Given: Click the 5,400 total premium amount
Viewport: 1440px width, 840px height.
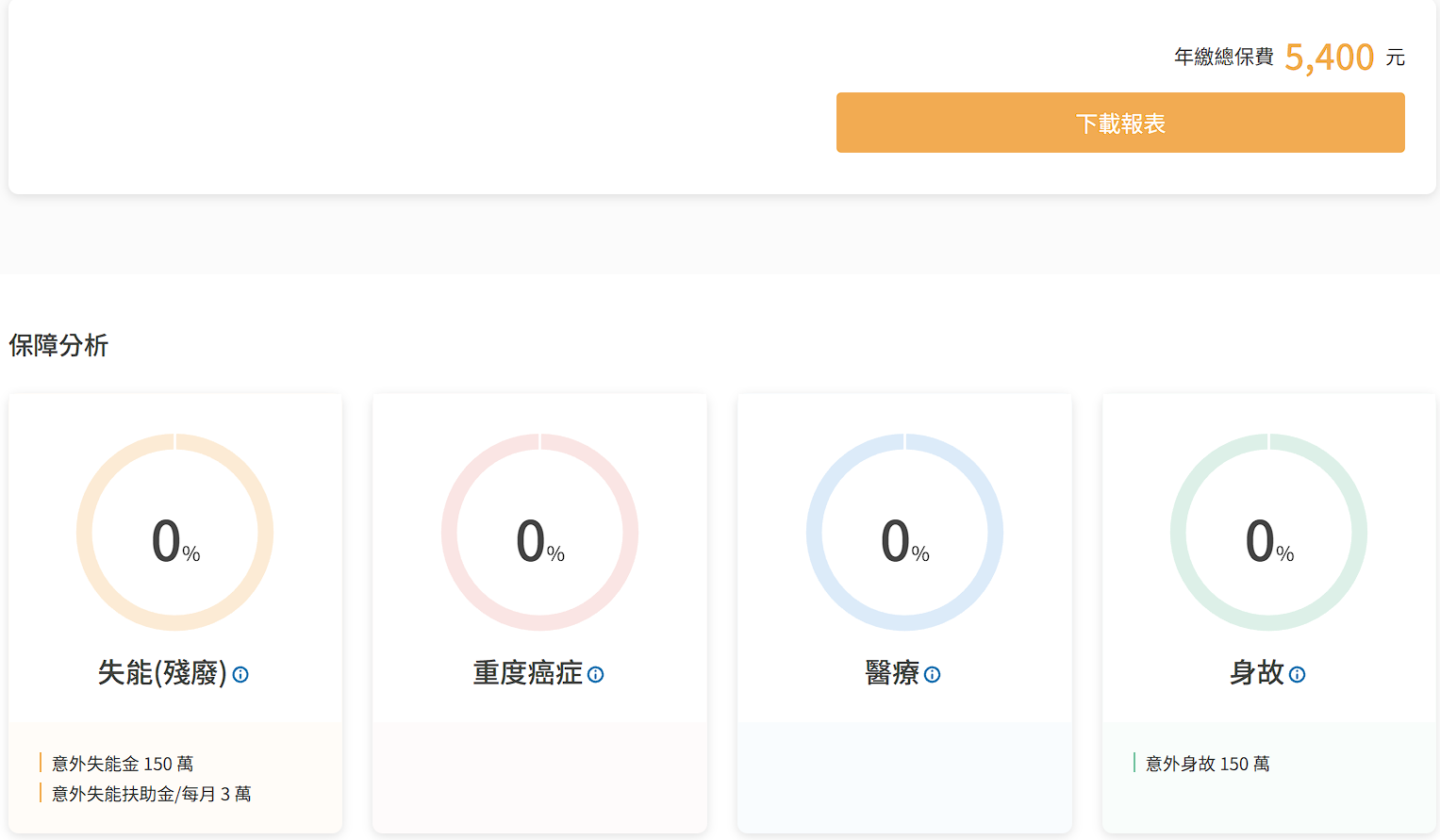Looking at the screenshot, I should (1329, 58).
